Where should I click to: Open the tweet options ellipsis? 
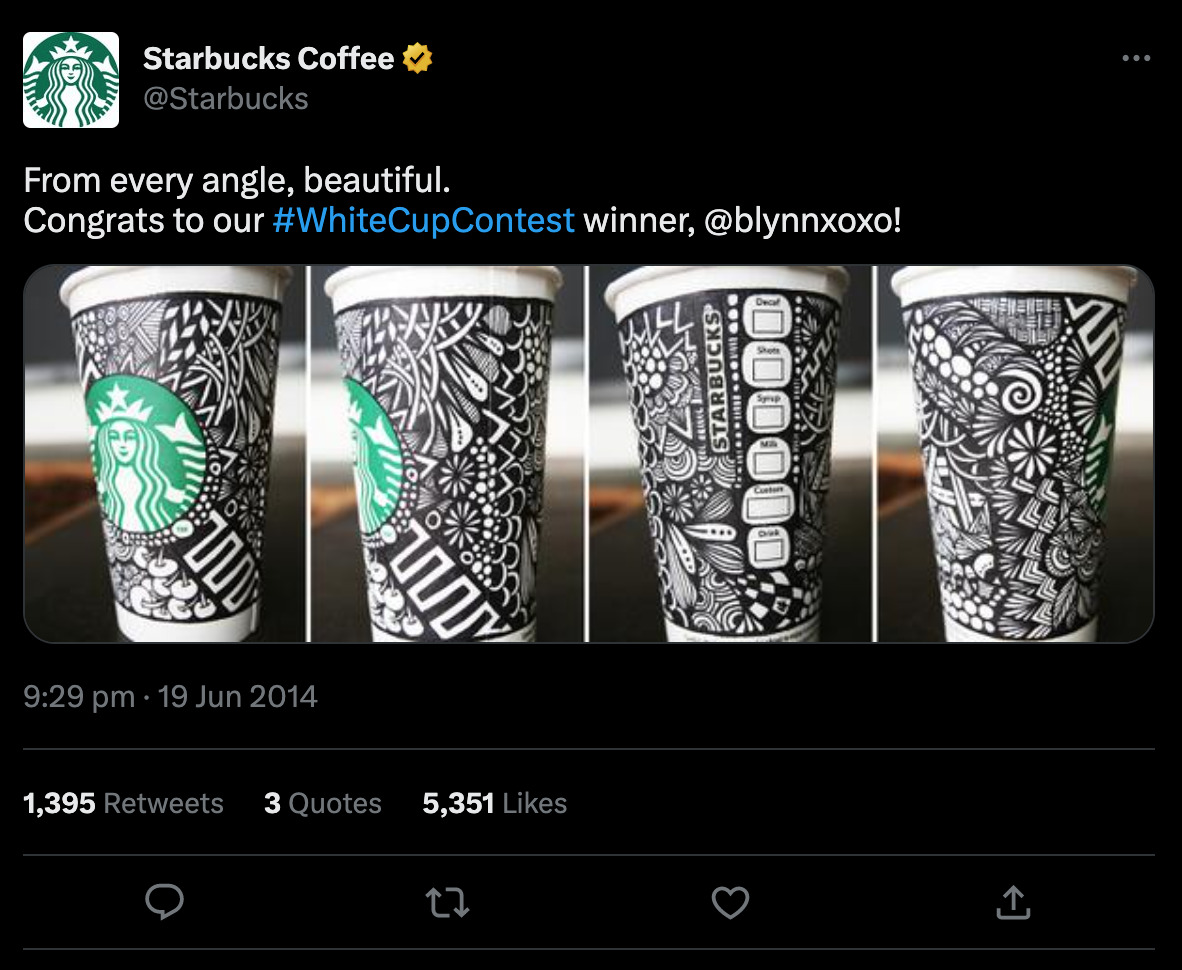click(1136, 57)
